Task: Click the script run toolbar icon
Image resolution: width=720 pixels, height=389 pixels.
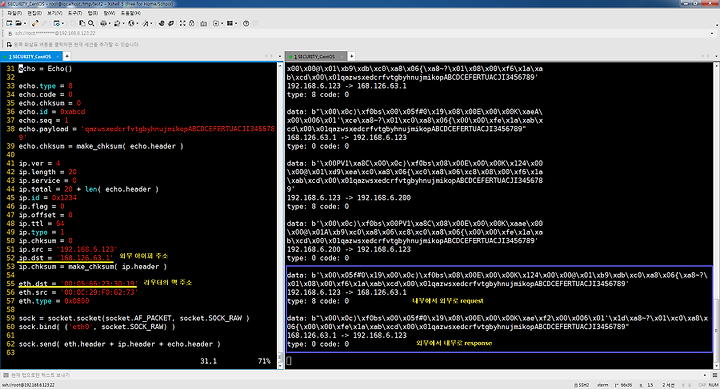Action: click(x=216, y=23)
